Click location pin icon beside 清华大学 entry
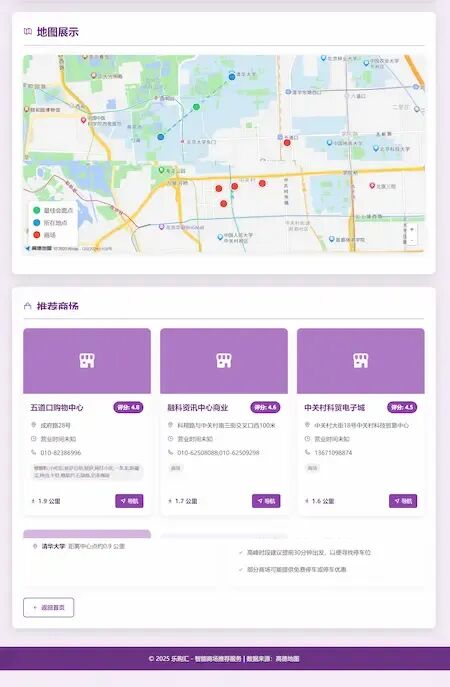 click(x=35, y=546)
